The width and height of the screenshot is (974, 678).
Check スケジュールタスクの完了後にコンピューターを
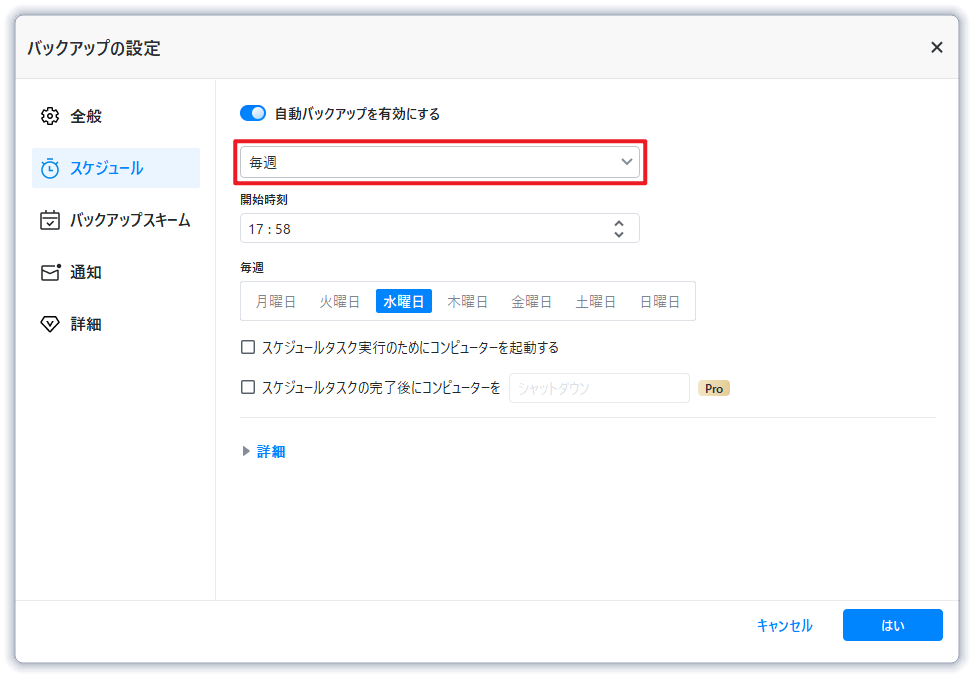(248, 387)
